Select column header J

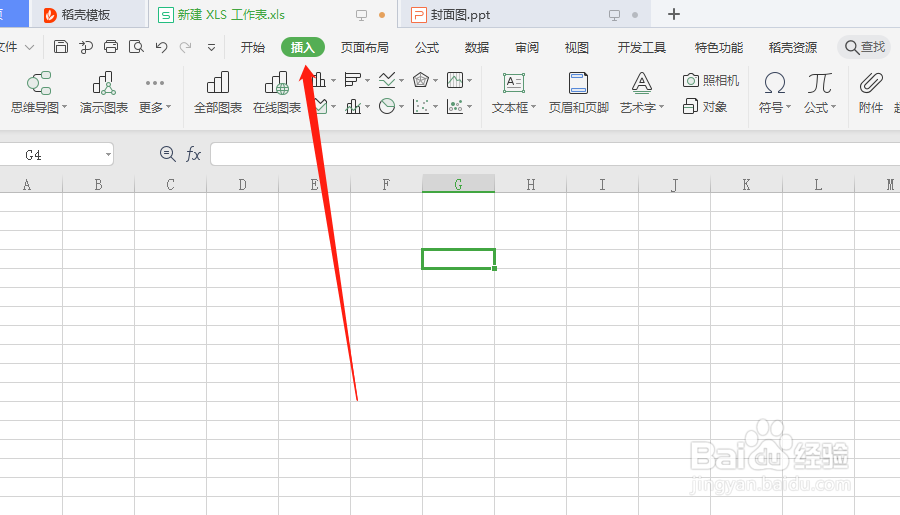(x=674, y=184)
